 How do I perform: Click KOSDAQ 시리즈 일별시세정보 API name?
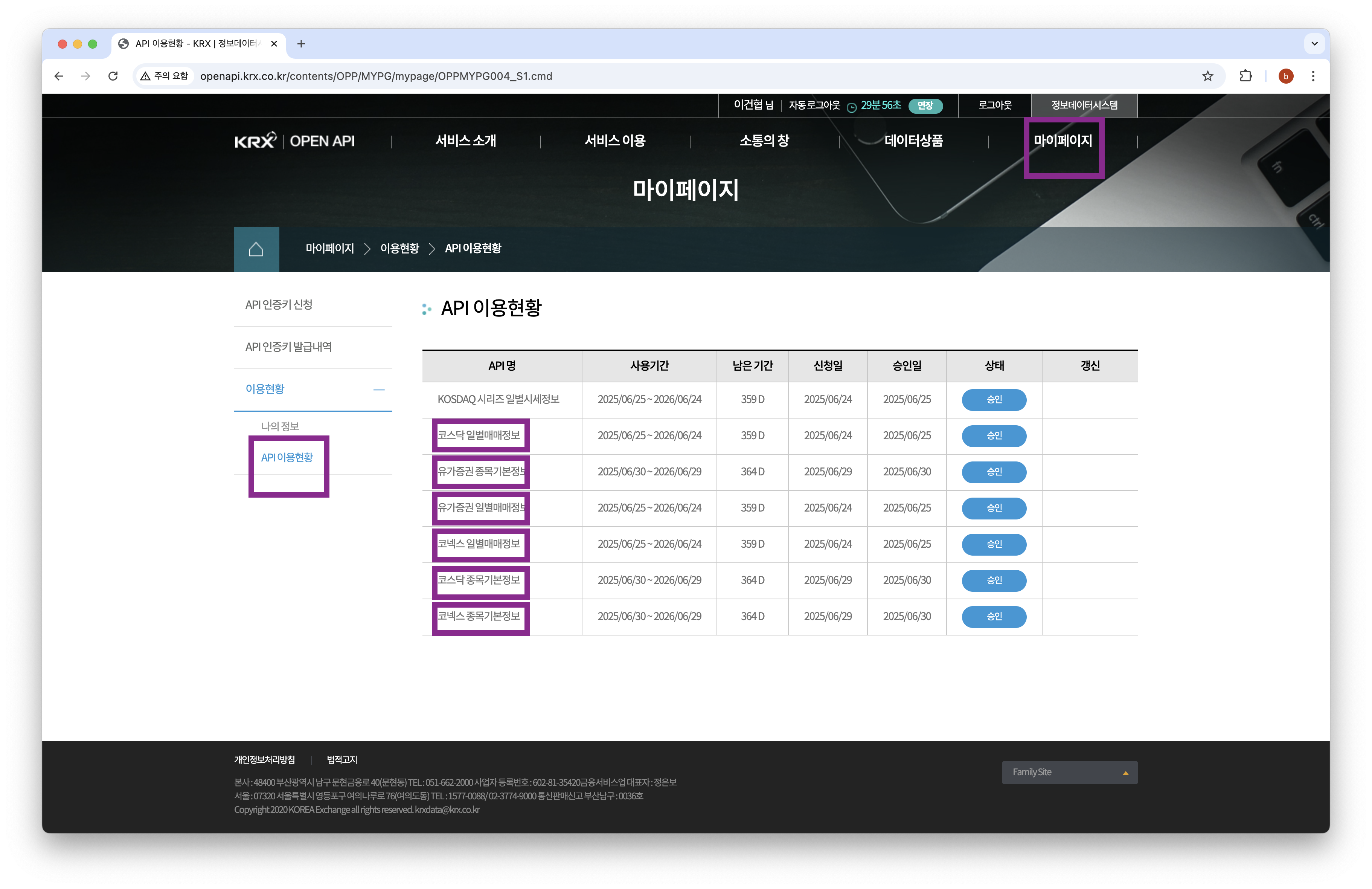(x=498, y=399)
